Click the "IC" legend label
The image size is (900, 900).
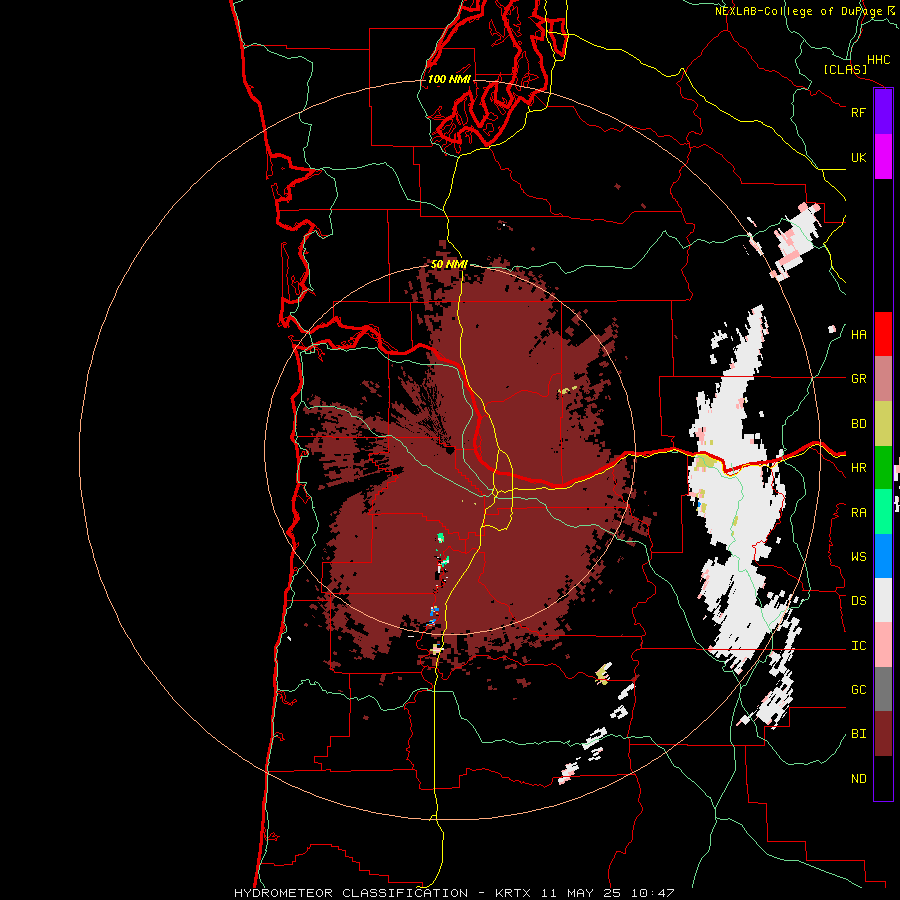pyautogui.click(x=858, y=646)
